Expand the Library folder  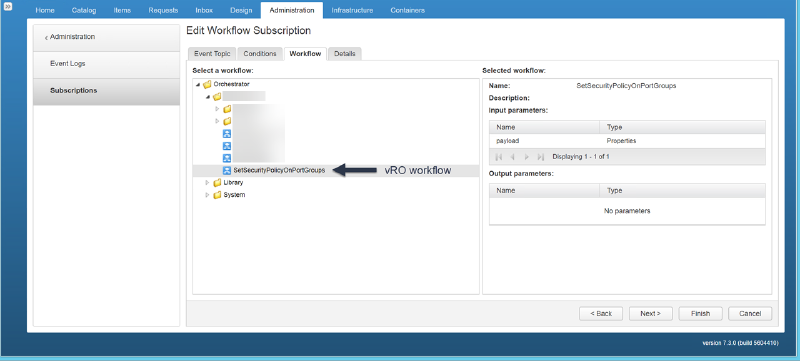[x=207, y=183]
